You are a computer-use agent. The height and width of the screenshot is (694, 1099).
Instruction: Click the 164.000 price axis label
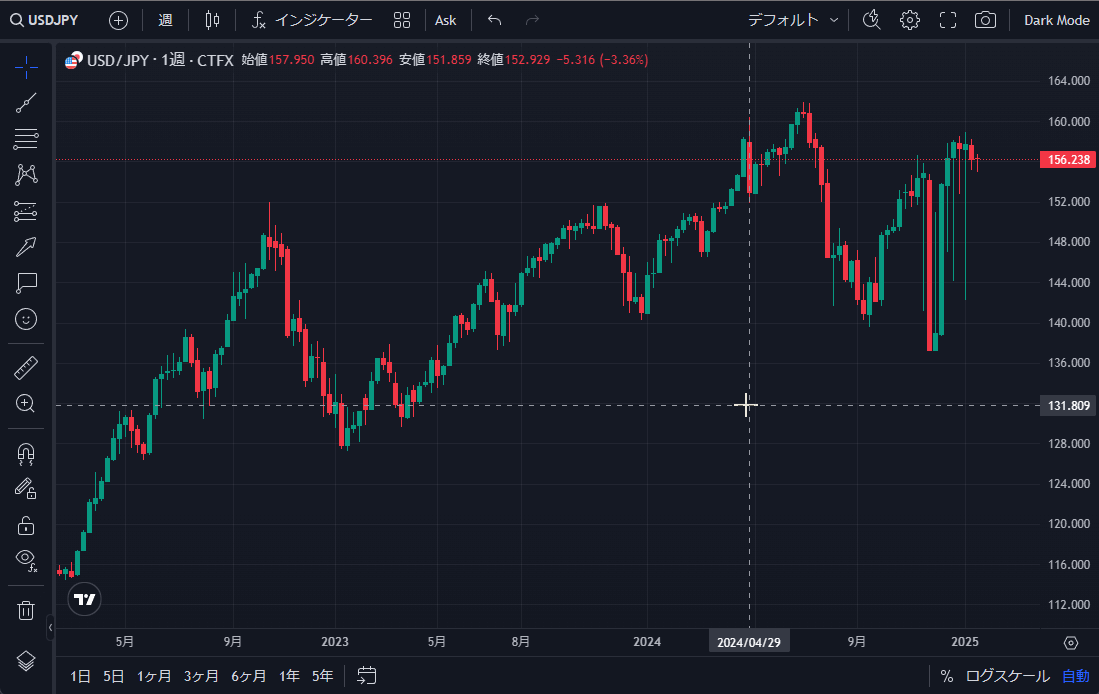1068,81
